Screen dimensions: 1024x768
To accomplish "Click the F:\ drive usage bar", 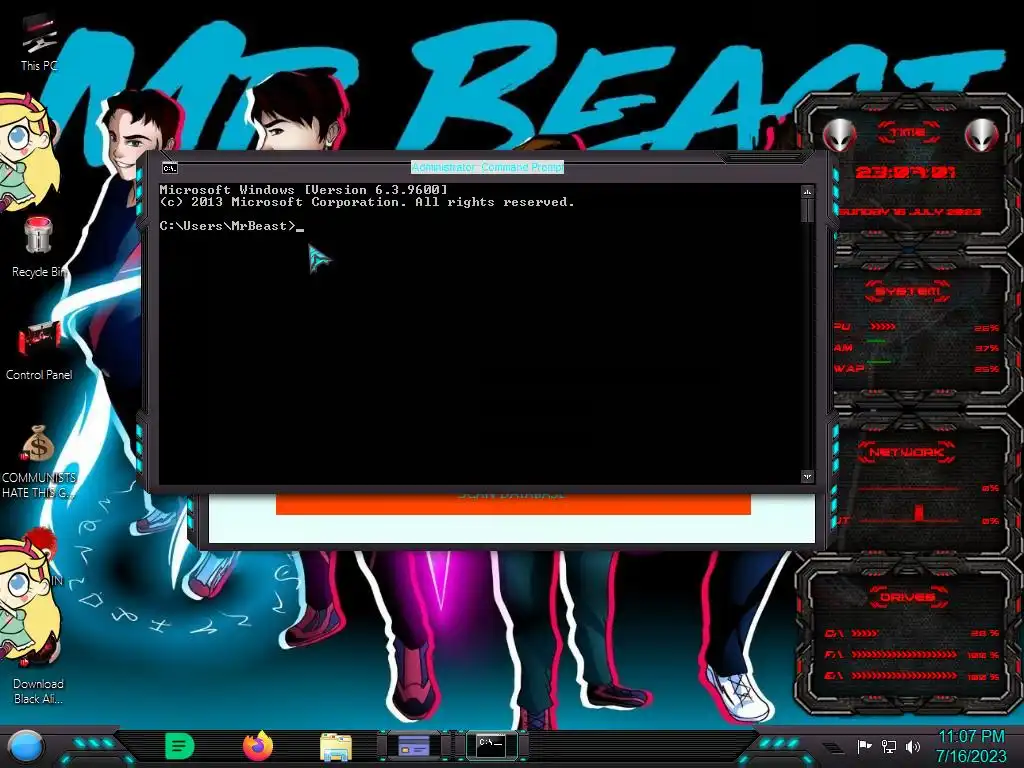I will coord(904,654).
